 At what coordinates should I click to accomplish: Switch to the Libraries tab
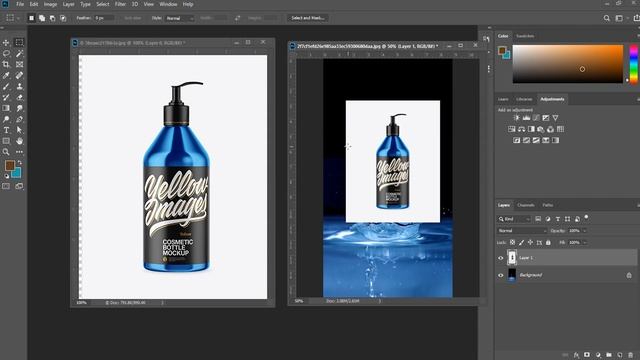pyautogui.click(x=524, y=99)
